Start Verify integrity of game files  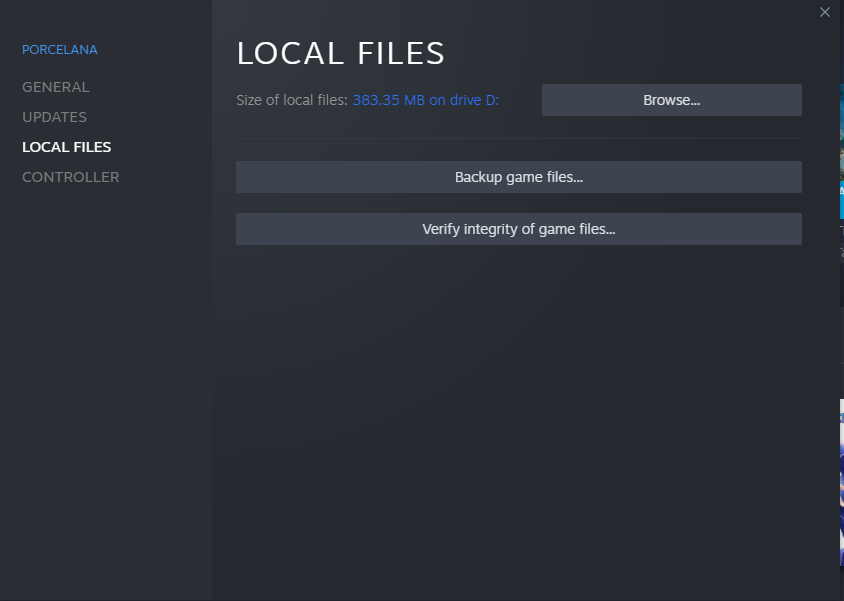[x=518, y=229]
